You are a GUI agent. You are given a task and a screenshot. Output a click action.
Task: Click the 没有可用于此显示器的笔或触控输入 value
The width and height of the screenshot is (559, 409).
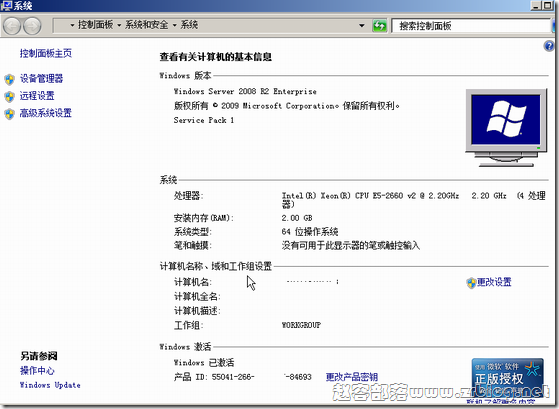[351, 246]
